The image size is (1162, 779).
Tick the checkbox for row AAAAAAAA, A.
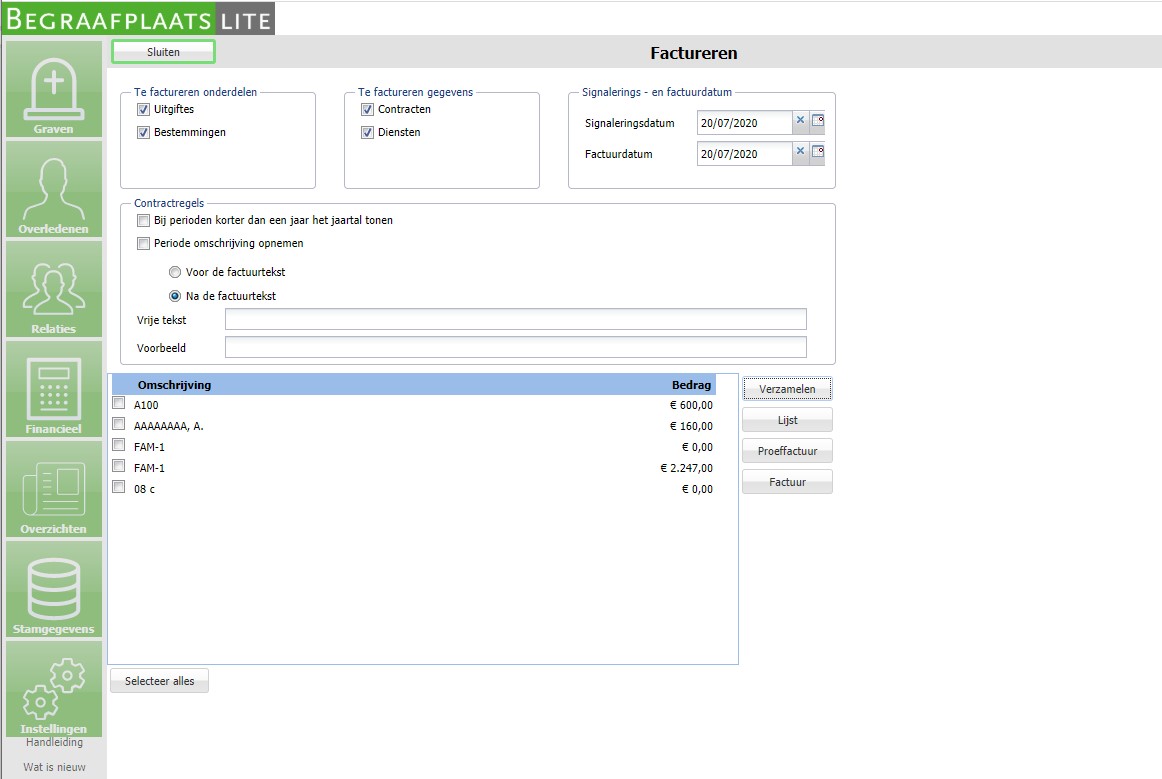tap(119, 424)
